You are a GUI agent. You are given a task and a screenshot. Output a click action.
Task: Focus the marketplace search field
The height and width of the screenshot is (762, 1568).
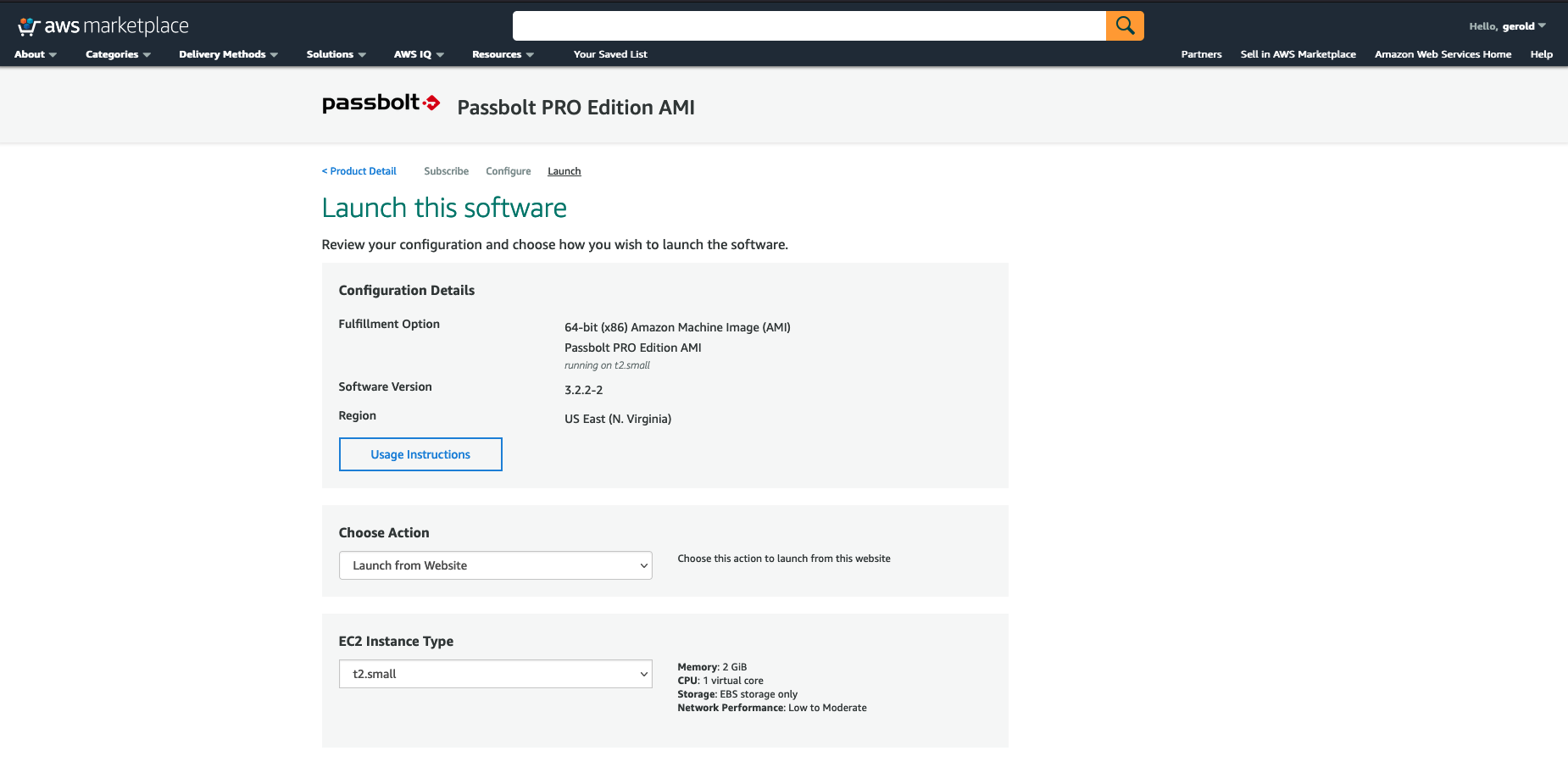point(809,25)
